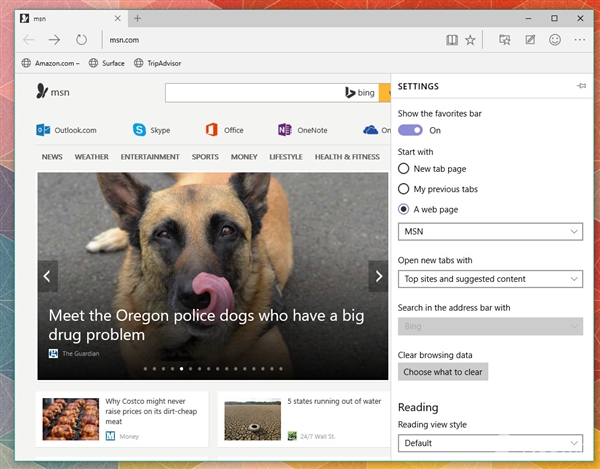Image resolution: width=600 pixels, height=469 pixels.
Task: Open 'Top sites and suggested content' dropdown
Action: click(490, 279)
